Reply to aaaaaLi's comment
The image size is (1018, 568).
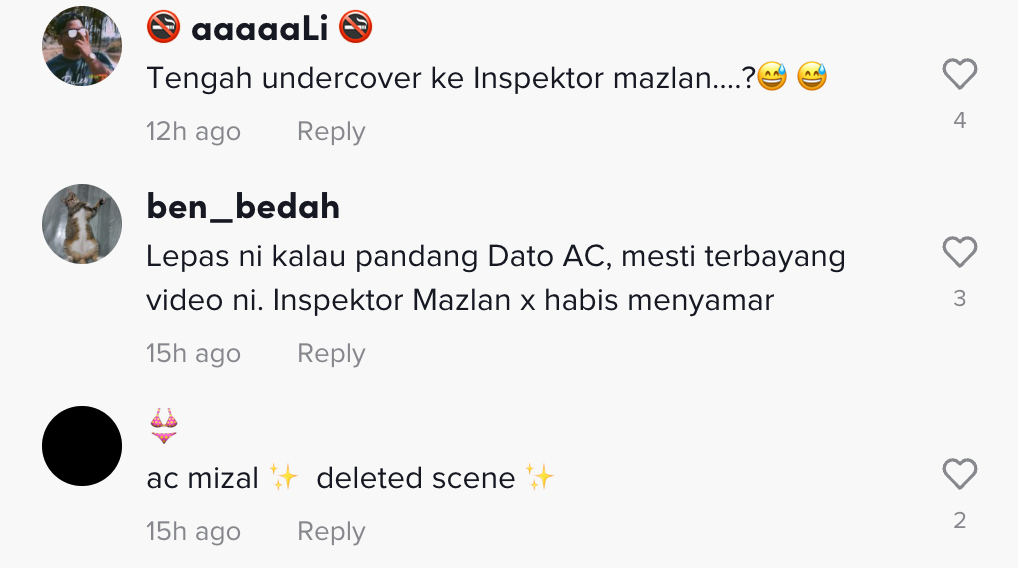click(x=331, y=132)
